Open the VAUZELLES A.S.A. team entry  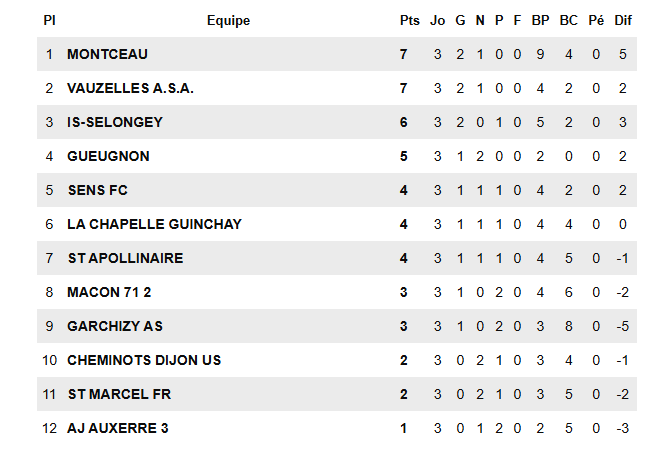(130, 88)
